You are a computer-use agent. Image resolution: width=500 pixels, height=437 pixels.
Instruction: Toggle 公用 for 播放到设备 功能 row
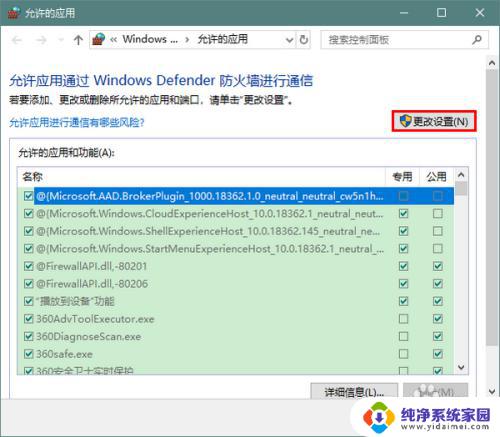[x=438, y=301]
